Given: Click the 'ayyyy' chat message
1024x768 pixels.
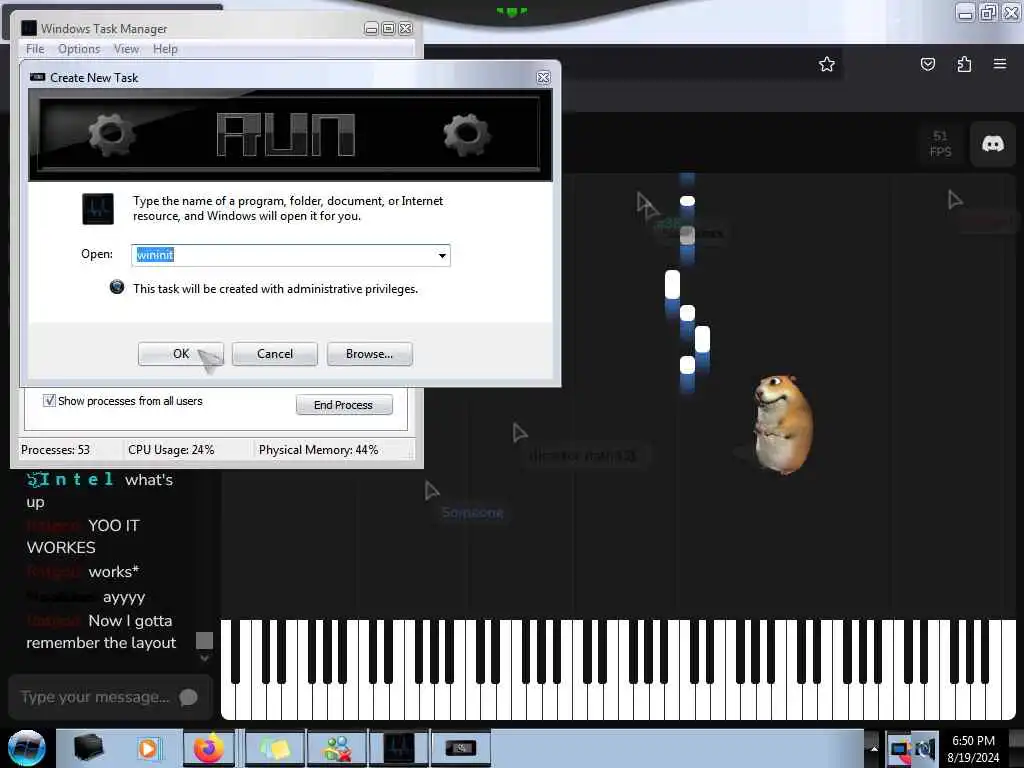Looking at the screenshot, I should tap(124, 597).
